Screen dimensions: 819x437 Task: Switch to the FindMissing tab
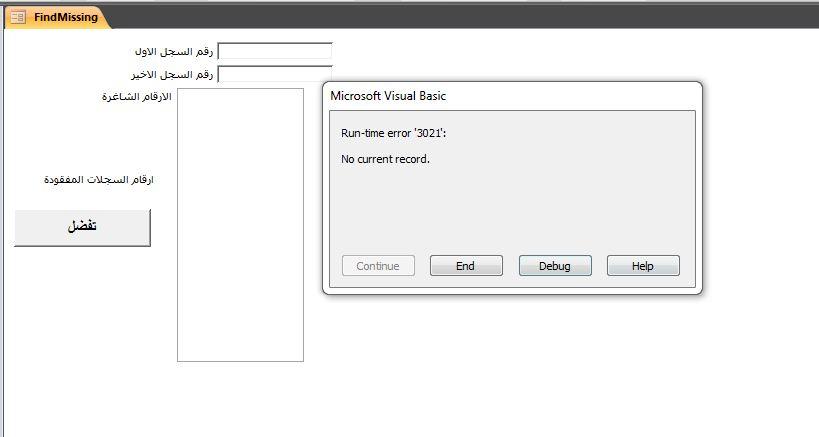[x=65, y=17]
